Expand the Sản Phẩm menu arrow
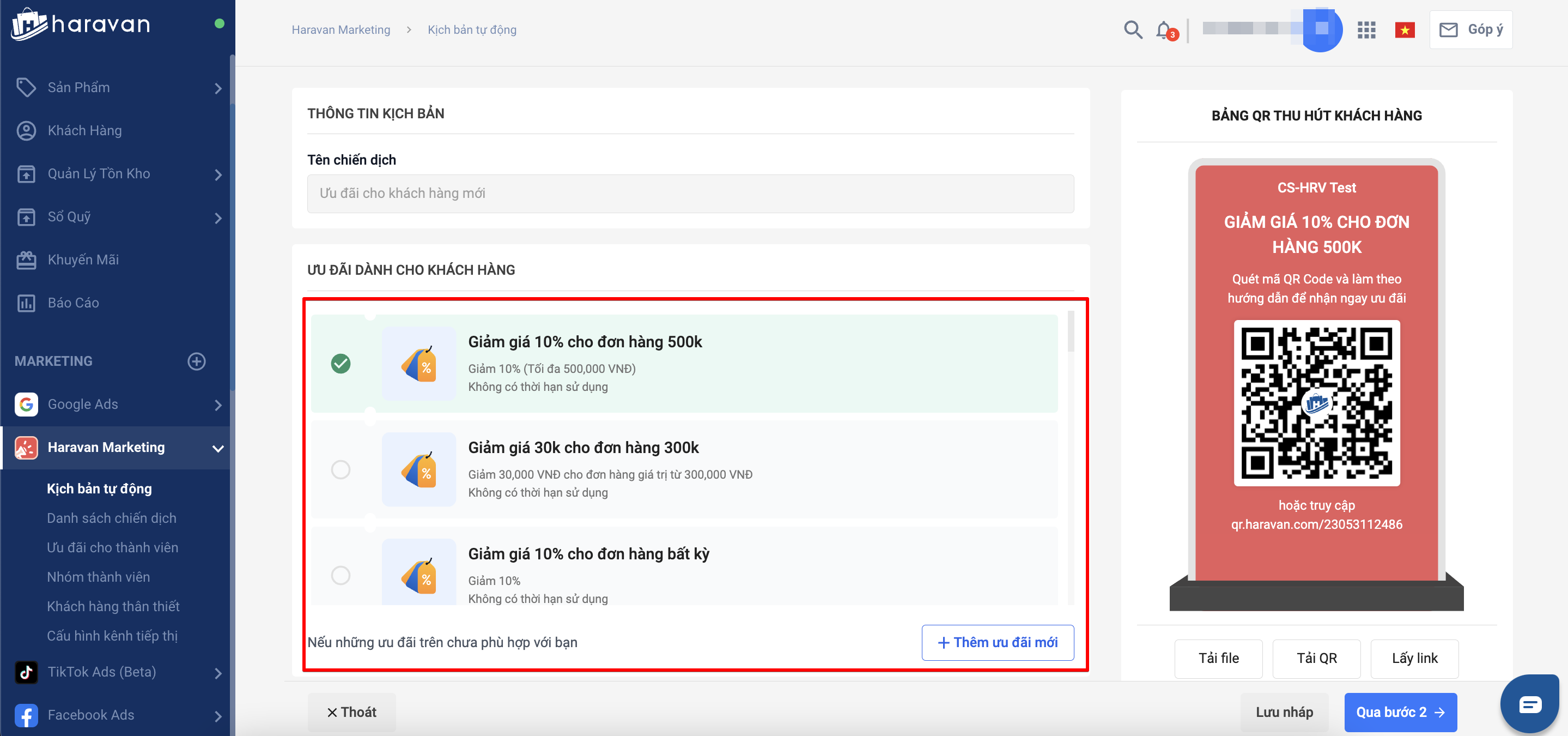 (x=218, y=88)
